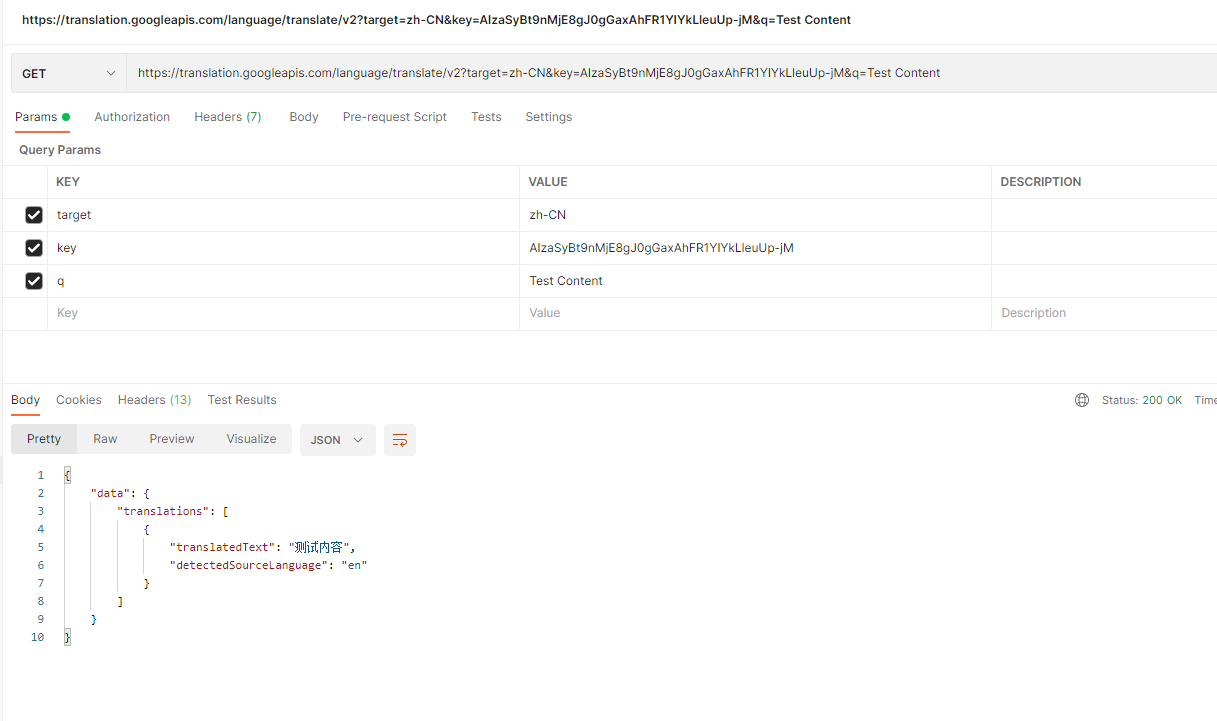Uncheck the key parameter checkbox

(34, 248)
